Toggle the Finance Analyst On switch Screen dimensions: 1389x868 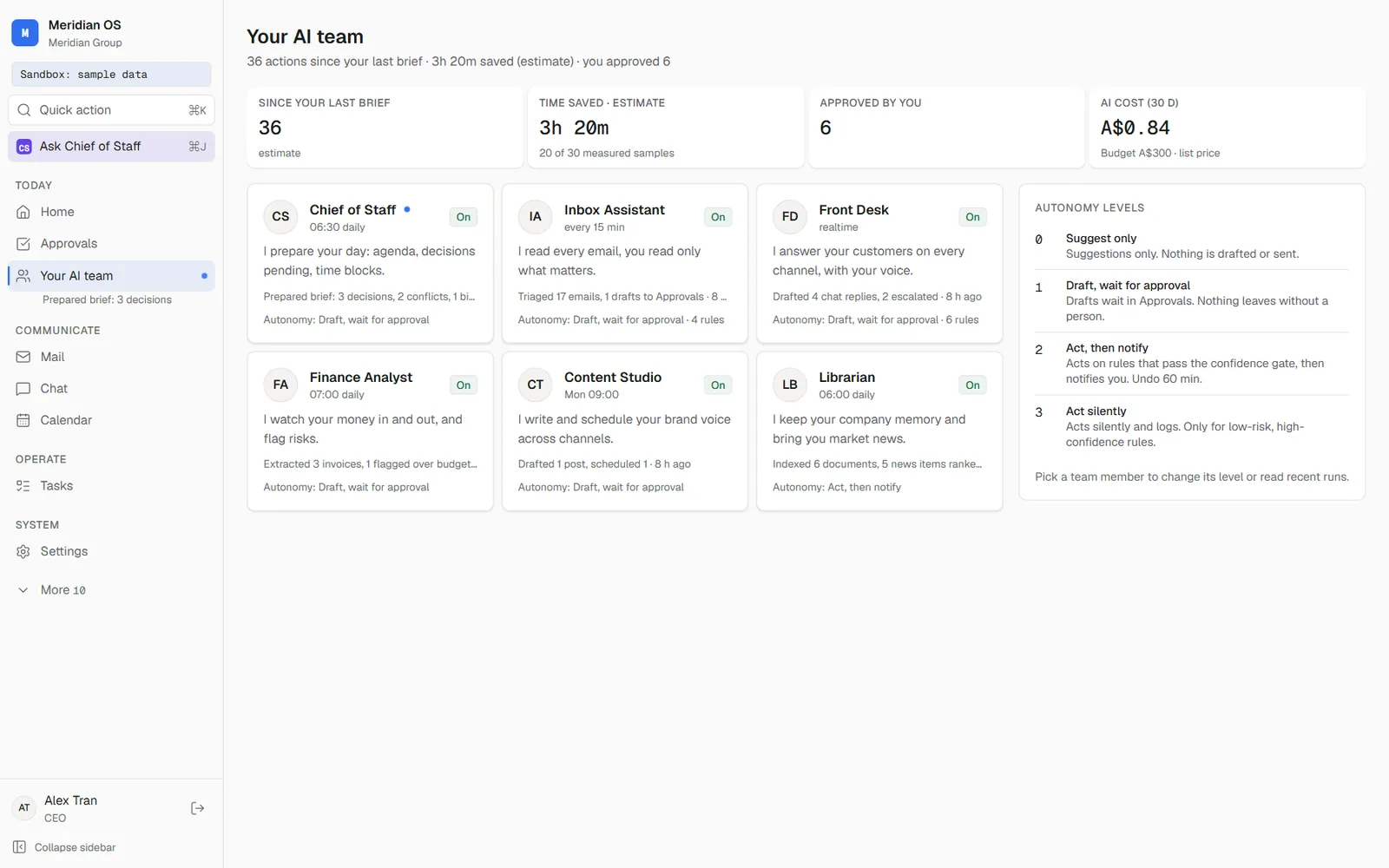pos(464,385)
